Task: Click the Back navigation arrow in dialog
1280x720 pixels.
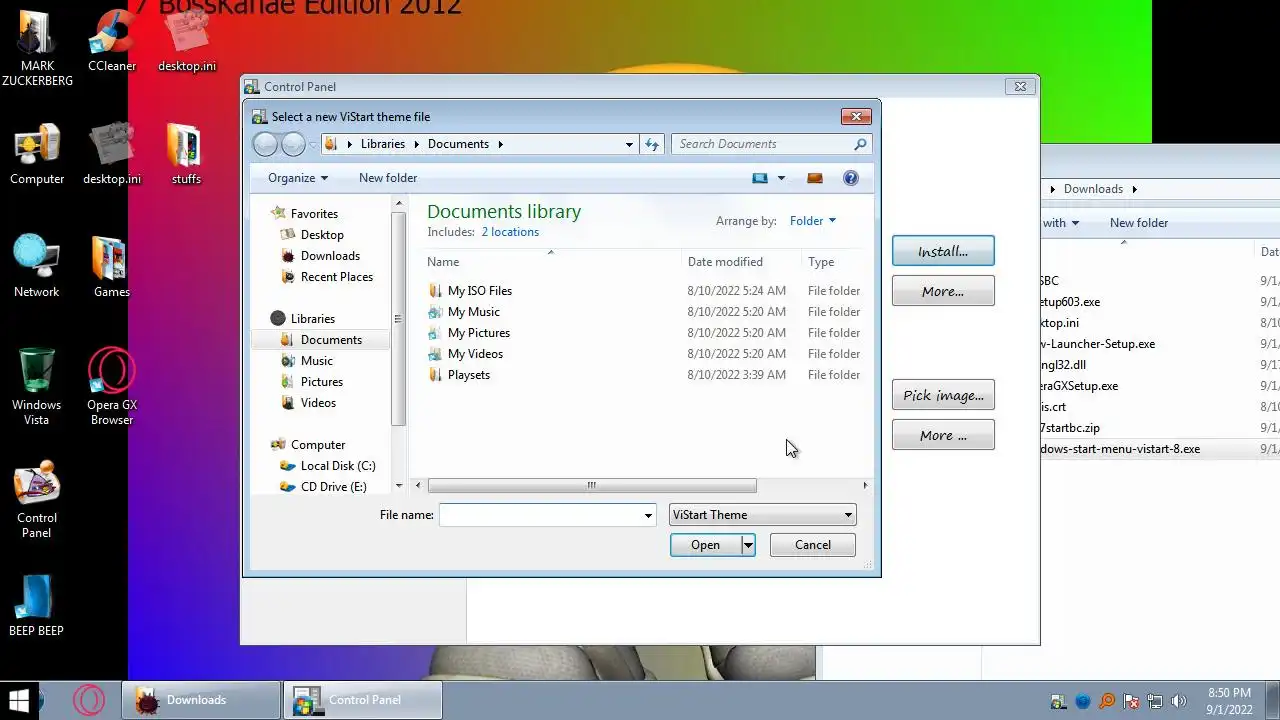Action: (x=265, y=144)
